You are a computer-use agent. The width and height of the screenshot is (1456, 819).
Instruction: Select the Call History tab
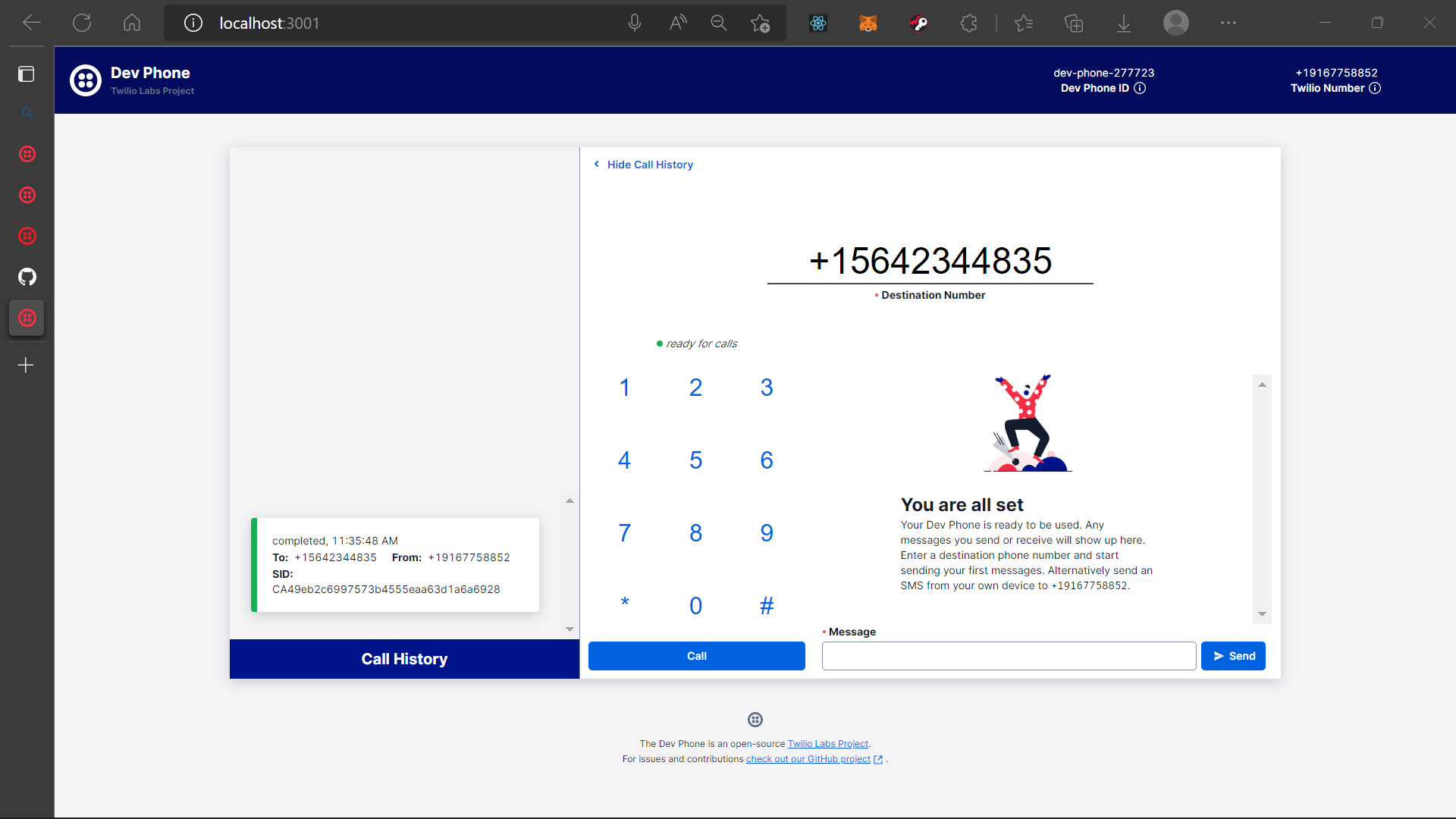[x=403, y=658]
